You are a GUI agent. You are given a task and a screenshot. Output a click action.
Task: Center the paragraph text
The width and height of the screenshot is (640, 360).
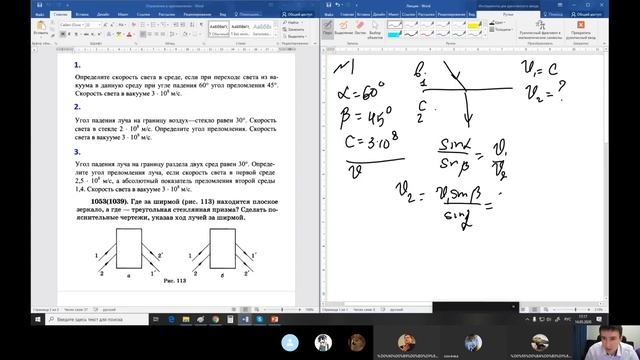tap(150, 34)
